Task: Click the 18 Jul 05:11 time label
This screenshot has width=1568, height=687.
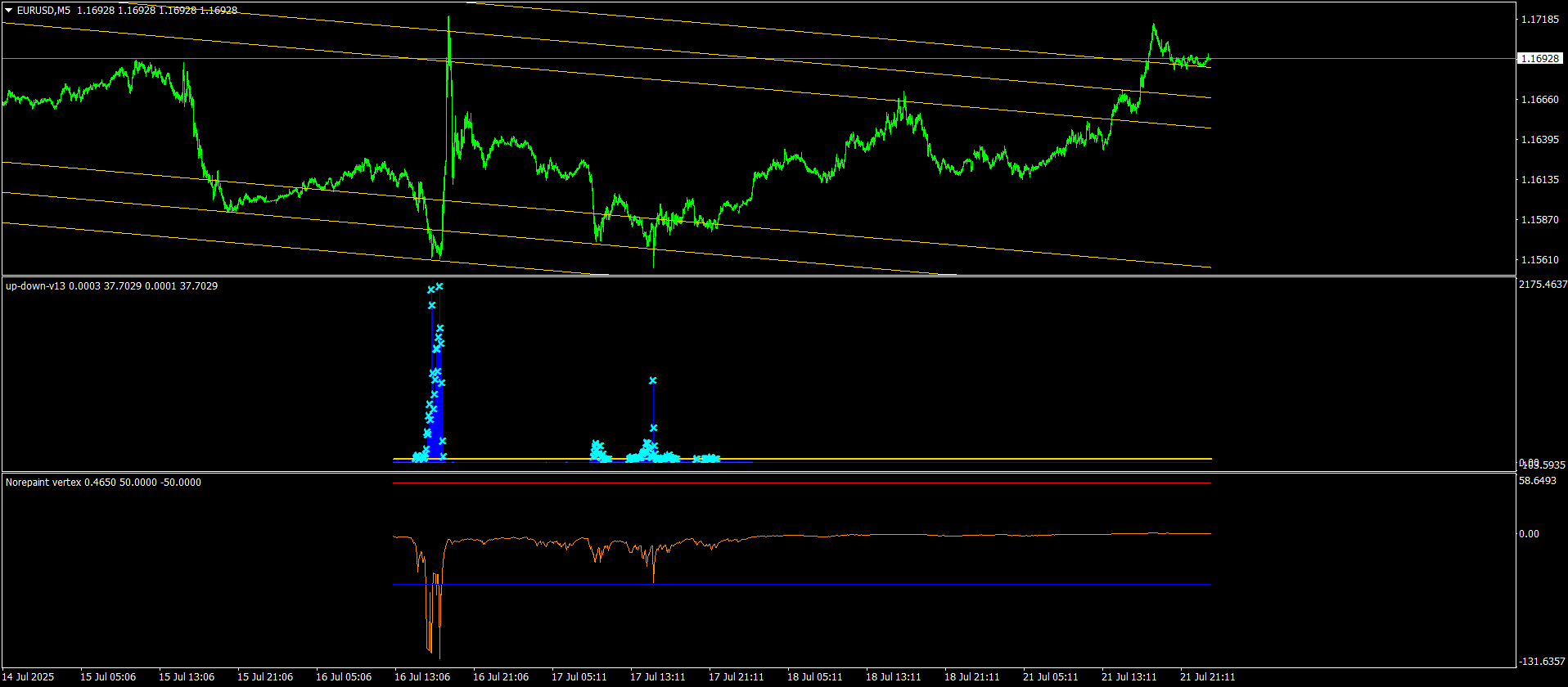Action: 815,677
